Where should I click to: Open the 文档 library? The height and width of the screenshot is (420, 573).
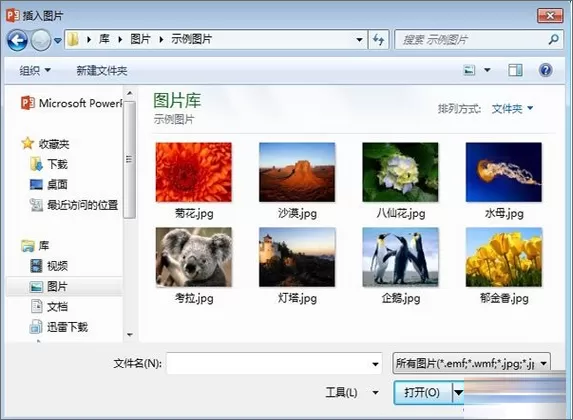(49, 306)
